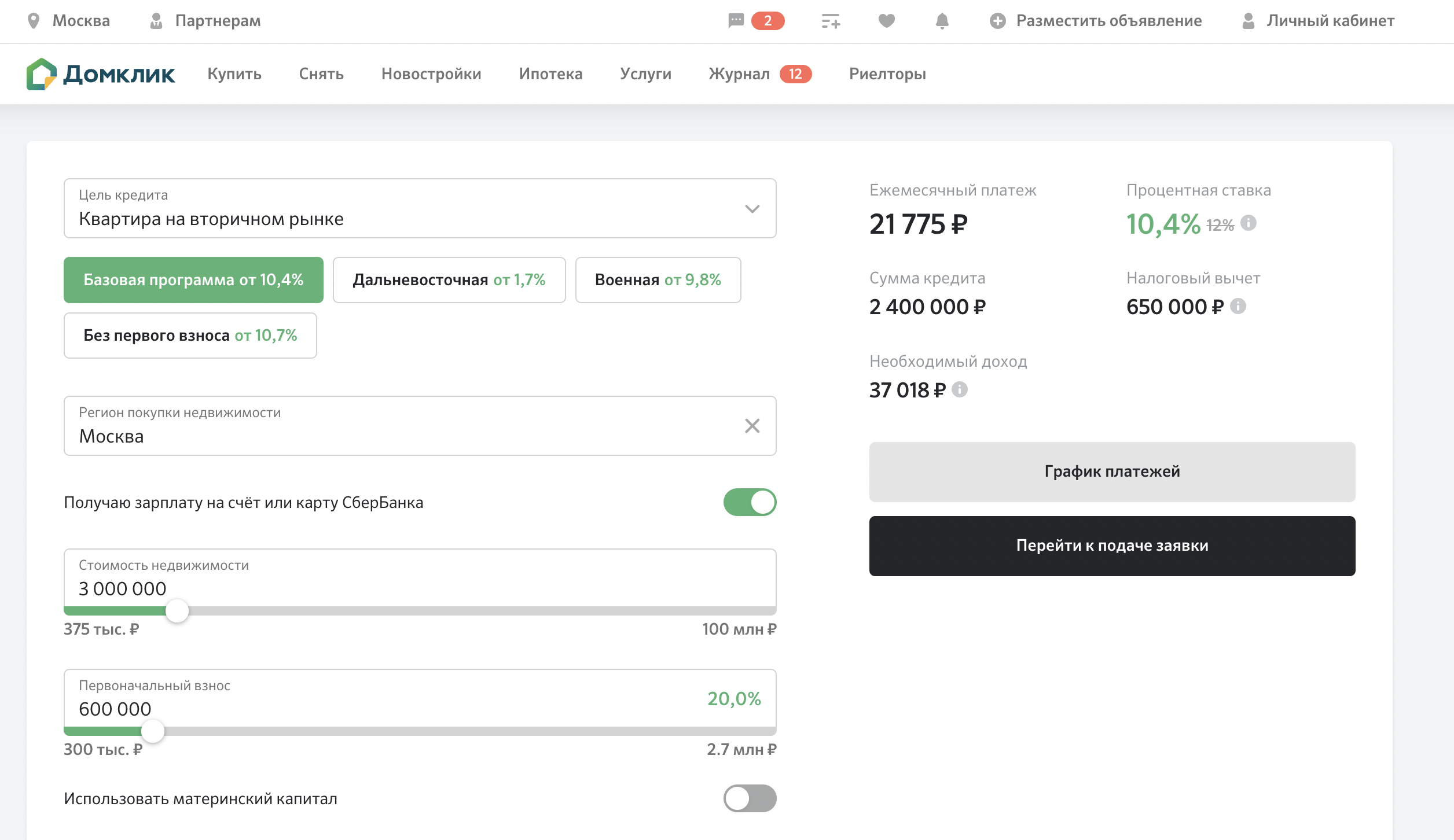
Task: Show info icon next to Налоговый вычет amount
Action: 1238,306
